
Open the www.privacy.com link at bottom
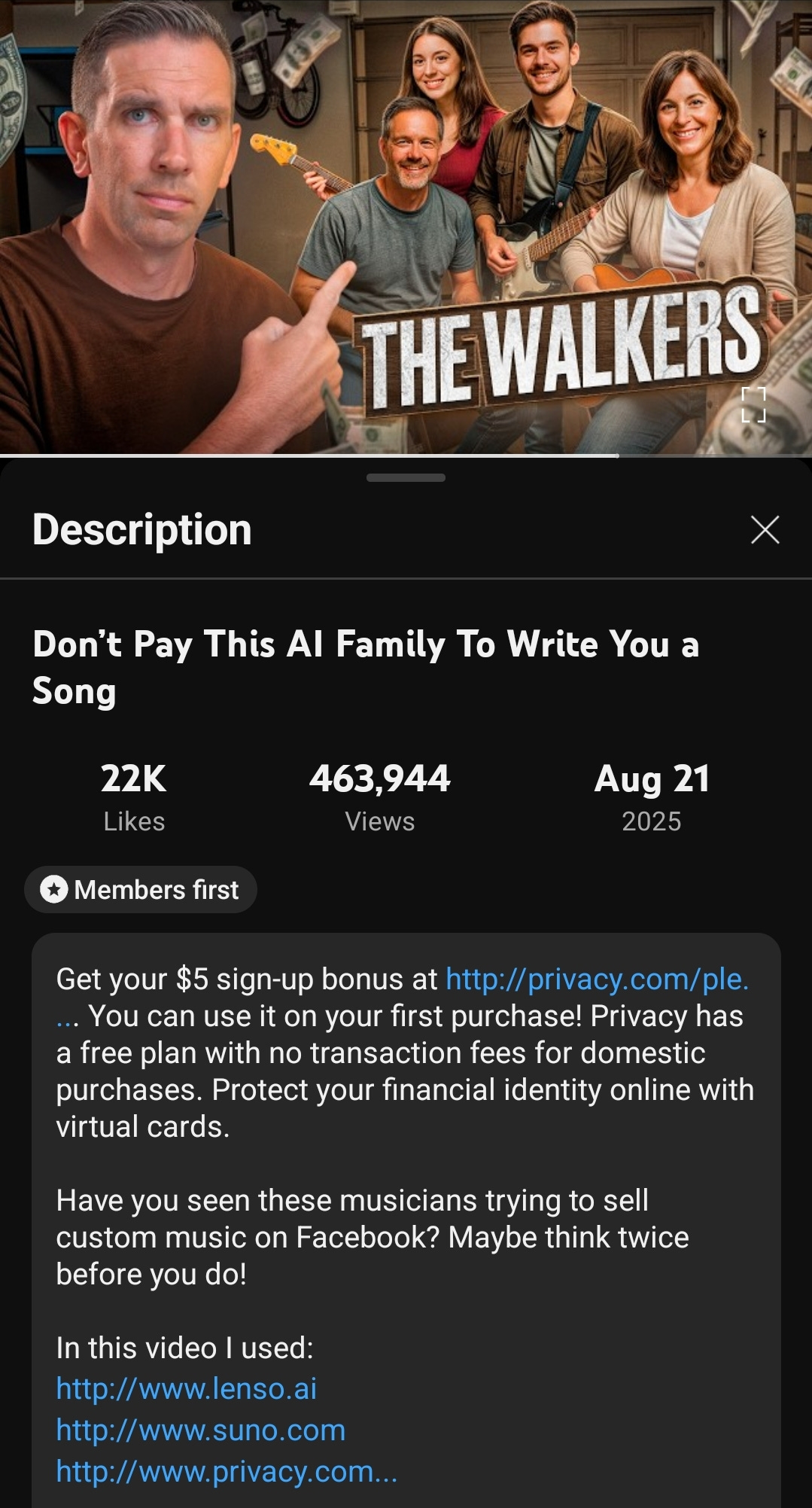click(227, 1471)
